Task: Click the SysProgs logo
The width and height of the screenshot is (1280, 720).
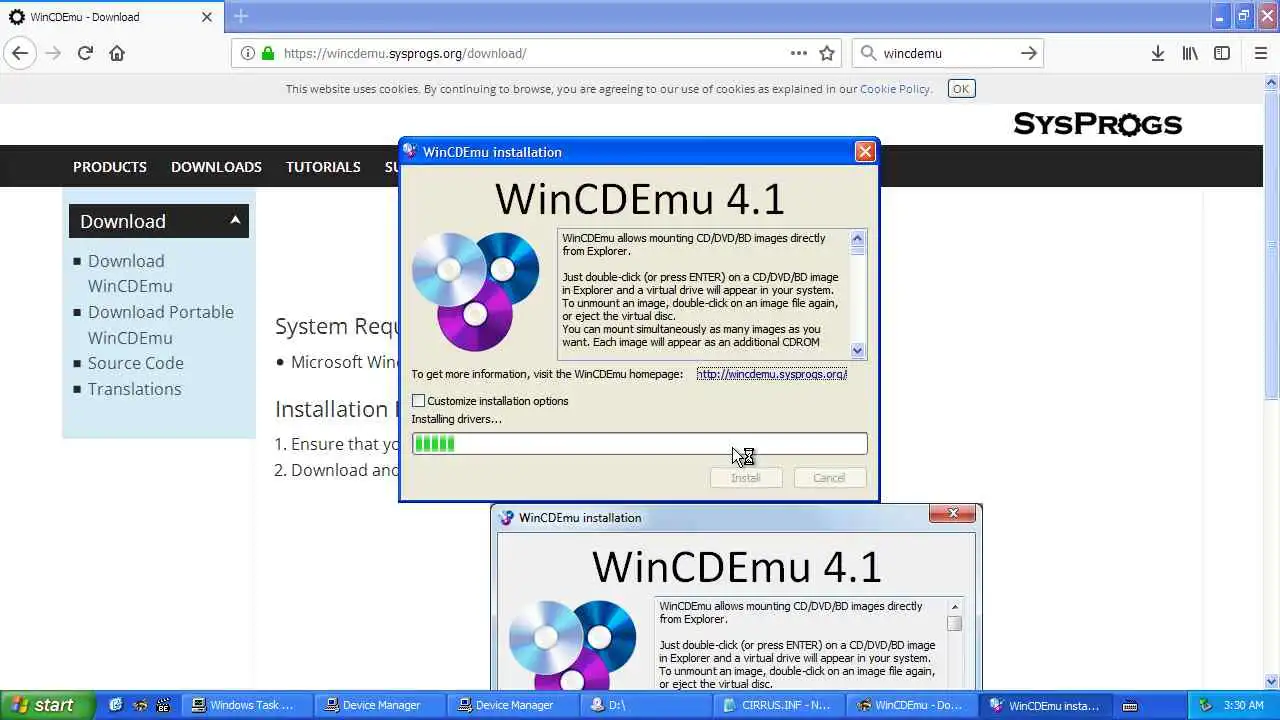Action: (1097, 124)
